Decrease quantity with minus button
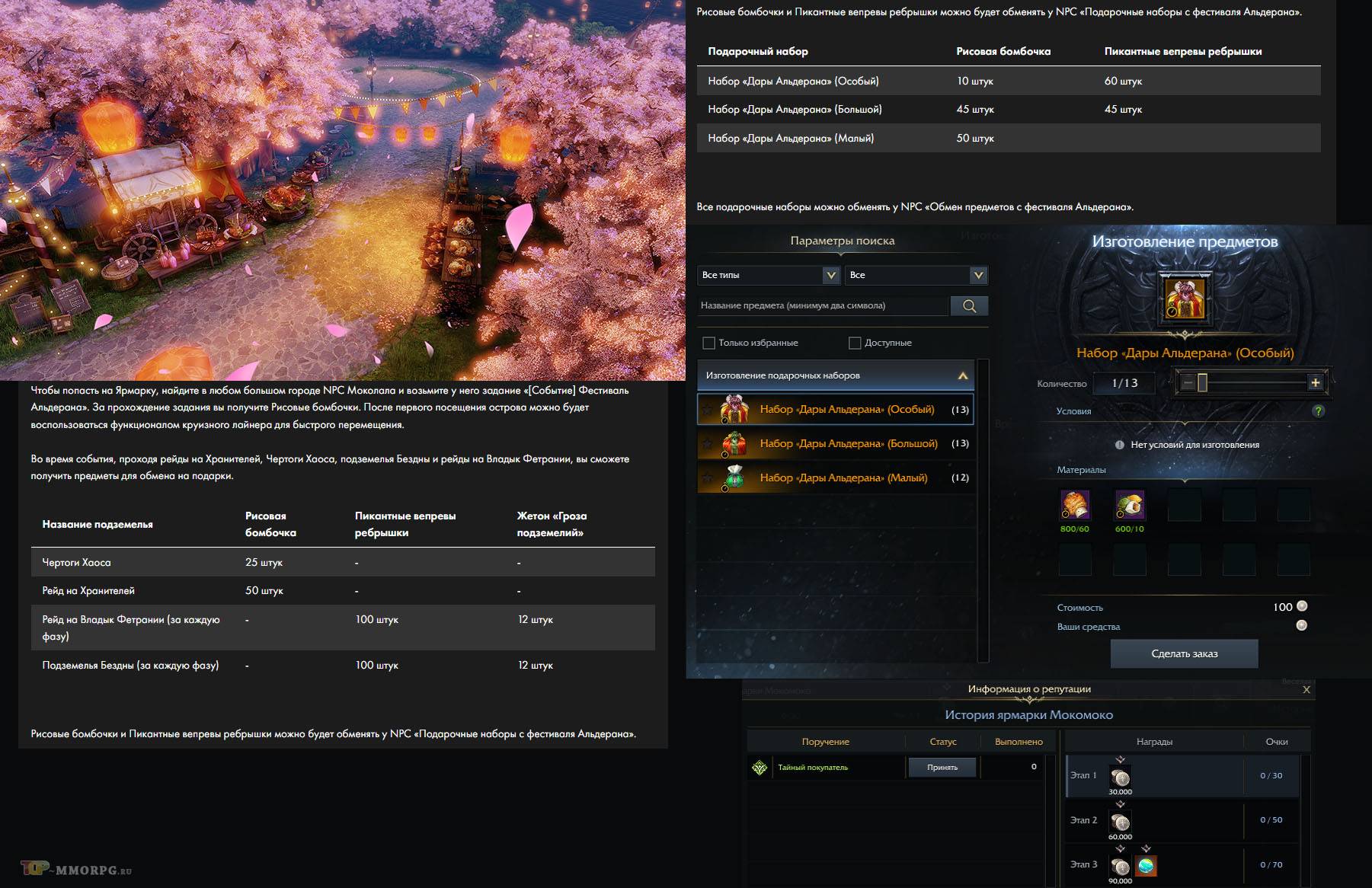The image size is (1372, 888). tap(1187, 383)
